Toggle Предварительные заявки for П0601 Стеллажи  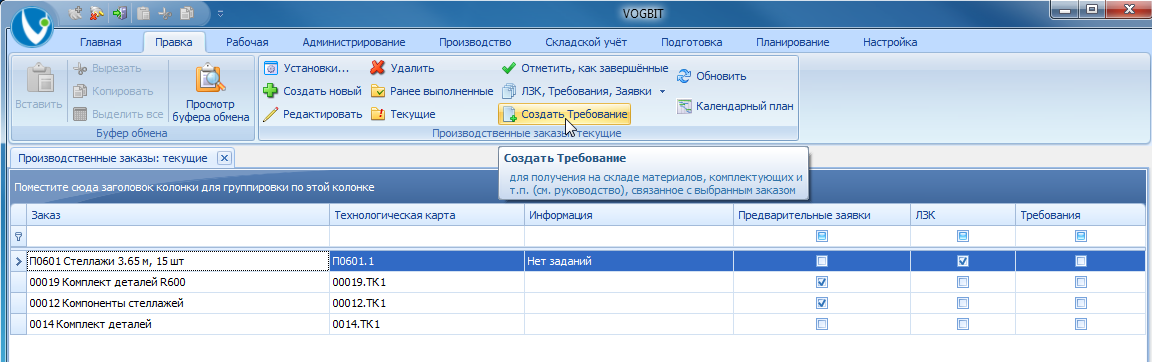tap(822, 261)
